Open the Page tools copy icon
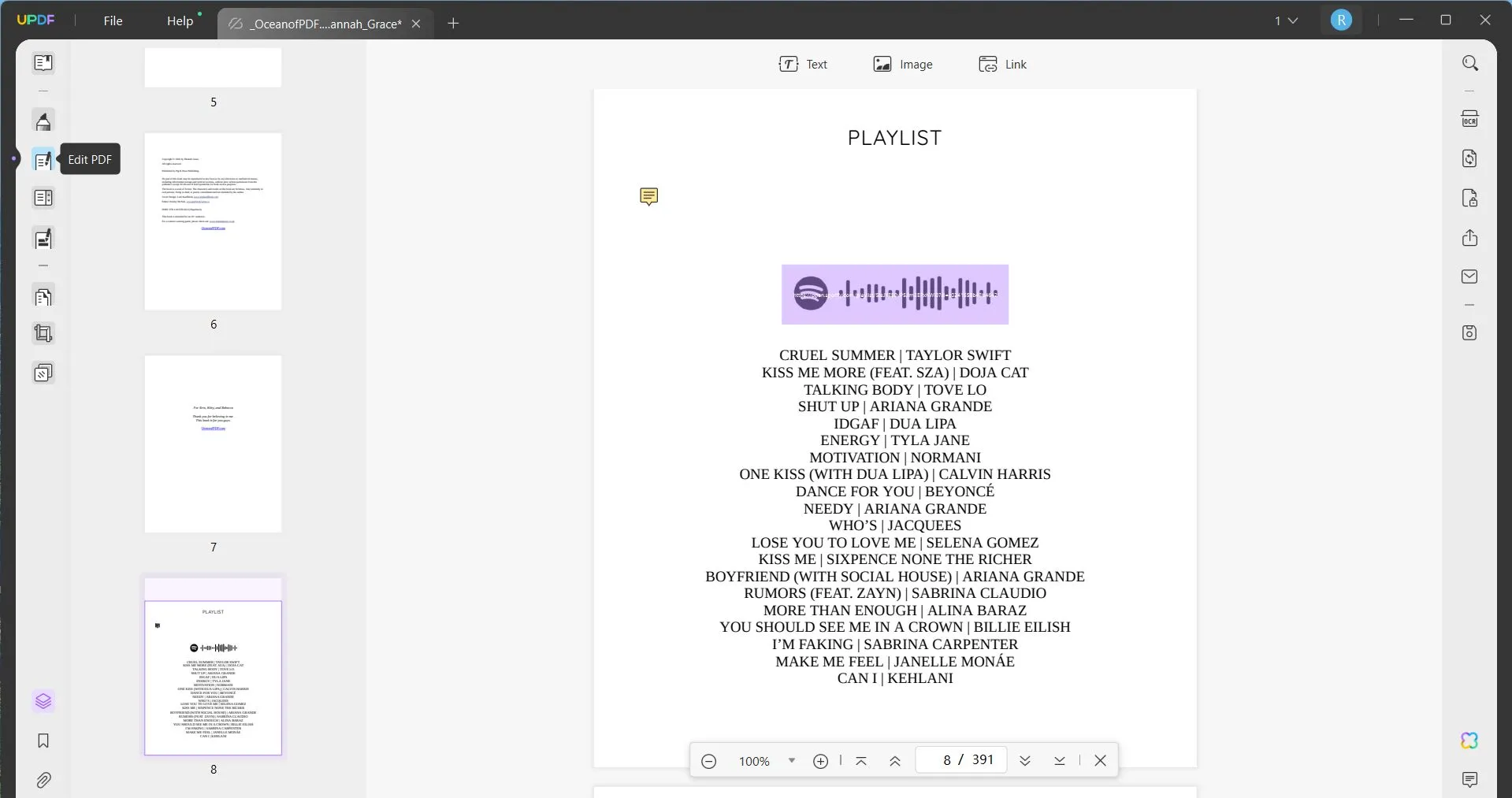The width and height of the screenshot is (1512, 798). click(x=43, y=297)
